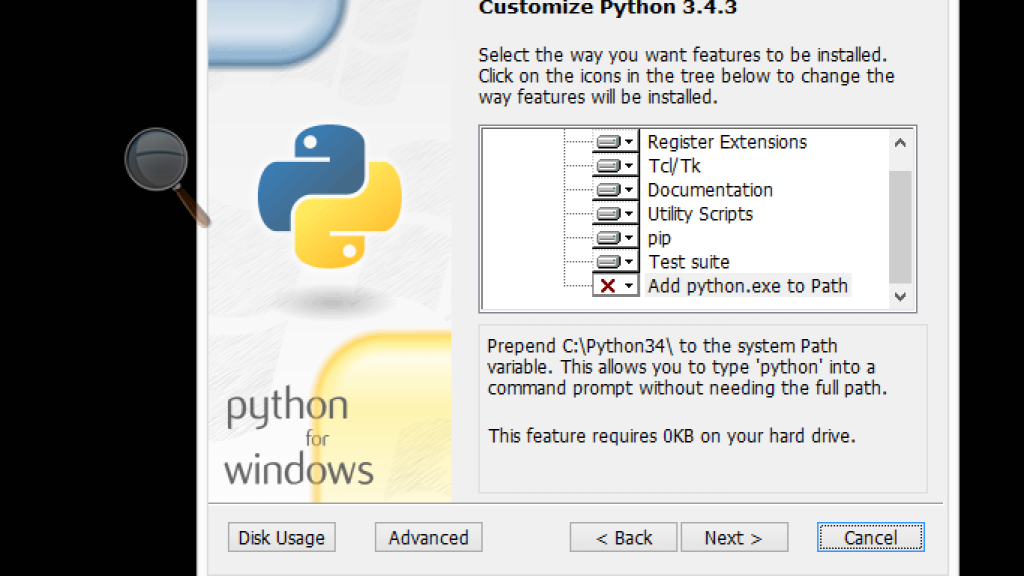
Task: Select the Documentation tree row
Action: click(710, 190)
